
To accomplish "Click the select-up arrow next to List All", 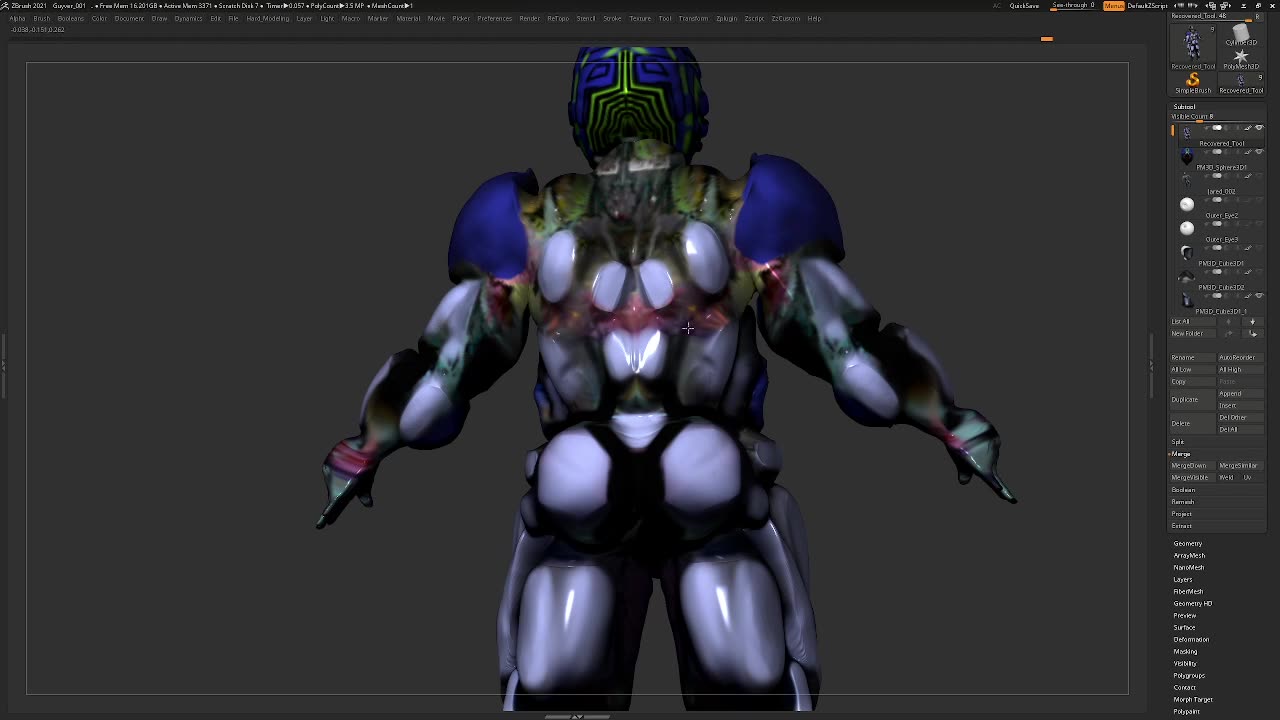I will click(1229, 321).
